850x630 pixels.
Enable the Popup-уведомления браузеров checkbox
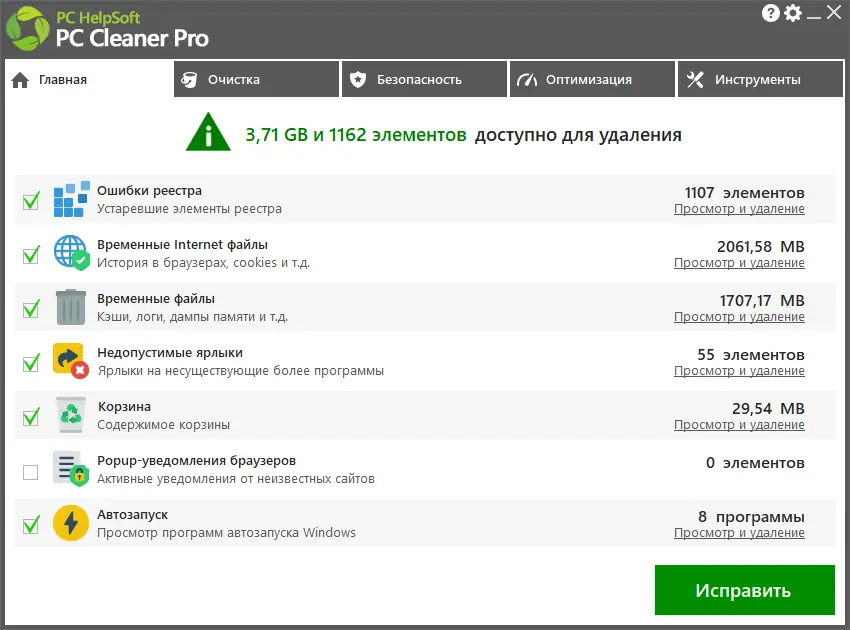coord(29,471)
